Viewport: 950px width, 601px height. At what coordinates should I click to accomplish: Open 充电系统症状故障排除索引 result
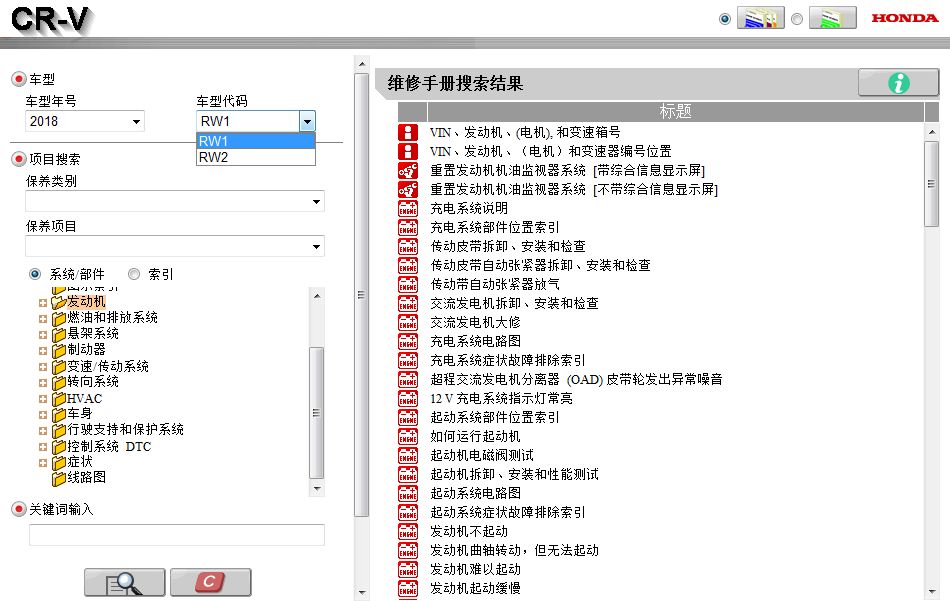pos(508,360)
